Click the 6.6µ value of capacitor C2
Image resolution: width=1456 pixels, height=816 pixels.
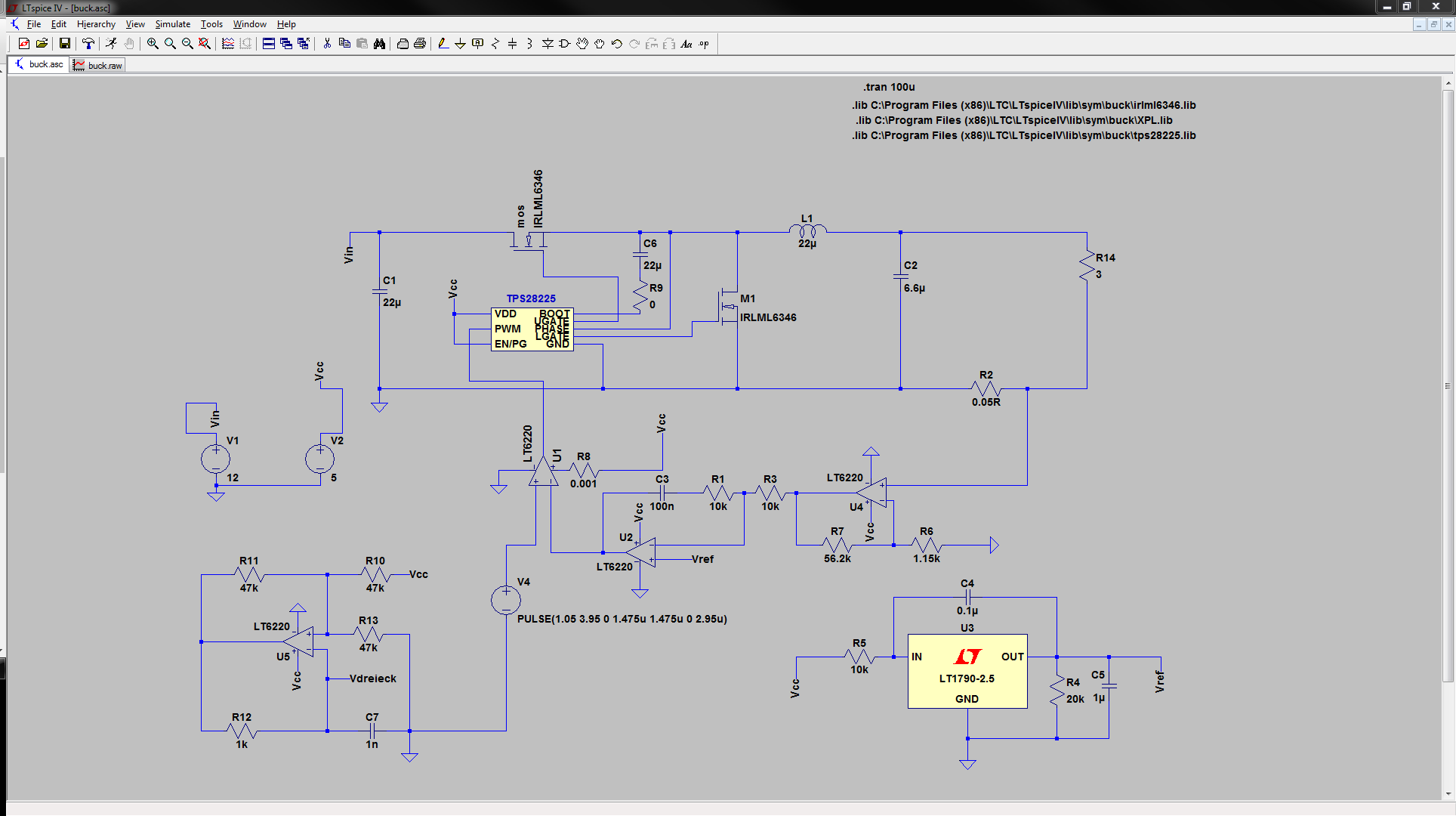coord(915,288)
